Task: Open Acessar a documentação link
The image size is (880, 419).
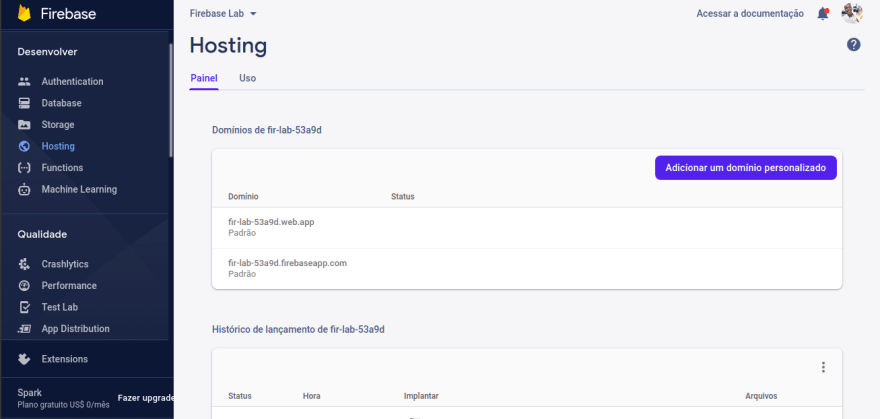Action: [750, 14]
